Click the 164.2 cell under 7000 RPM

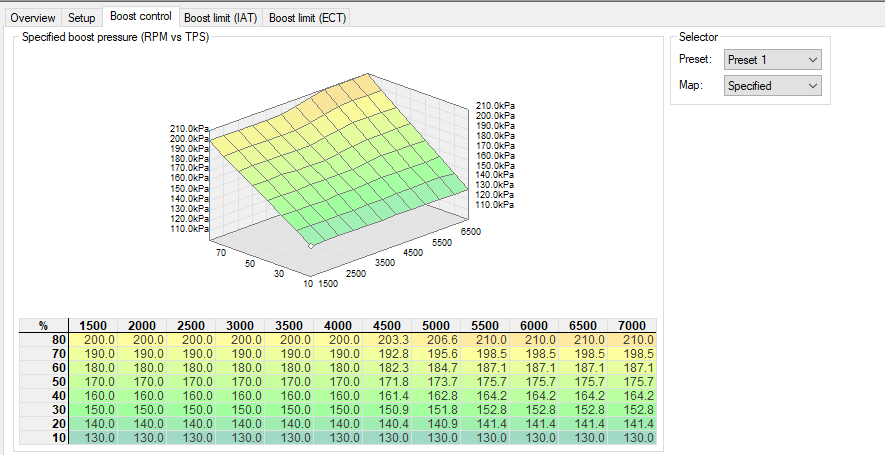[632, 396]
